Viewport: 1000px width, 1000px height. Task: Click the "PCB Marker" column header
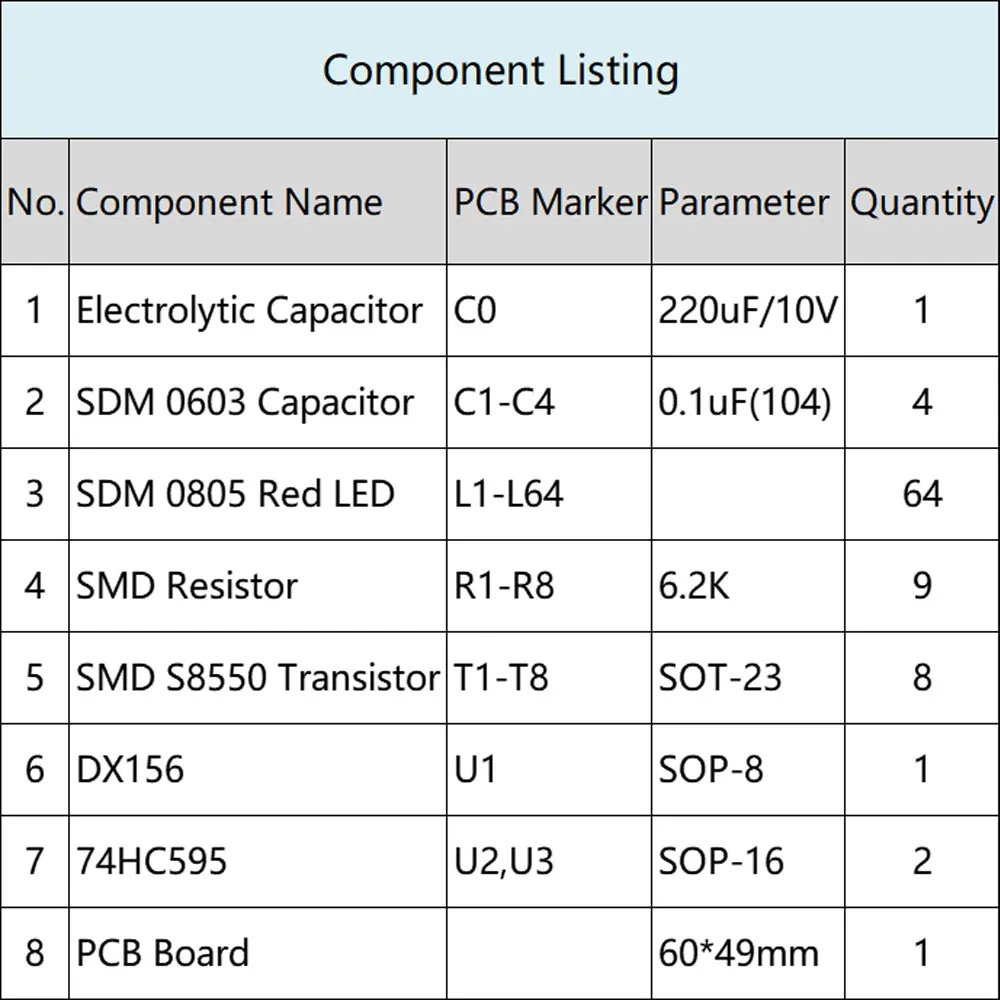[550, 203]
